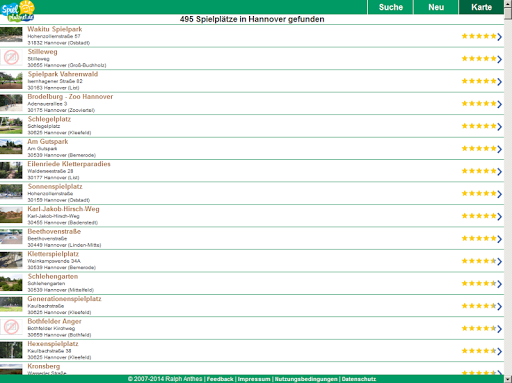The image size is (512, 383).
Task: Click the star rating of Schlehengarten
Action: click(479, 284)
